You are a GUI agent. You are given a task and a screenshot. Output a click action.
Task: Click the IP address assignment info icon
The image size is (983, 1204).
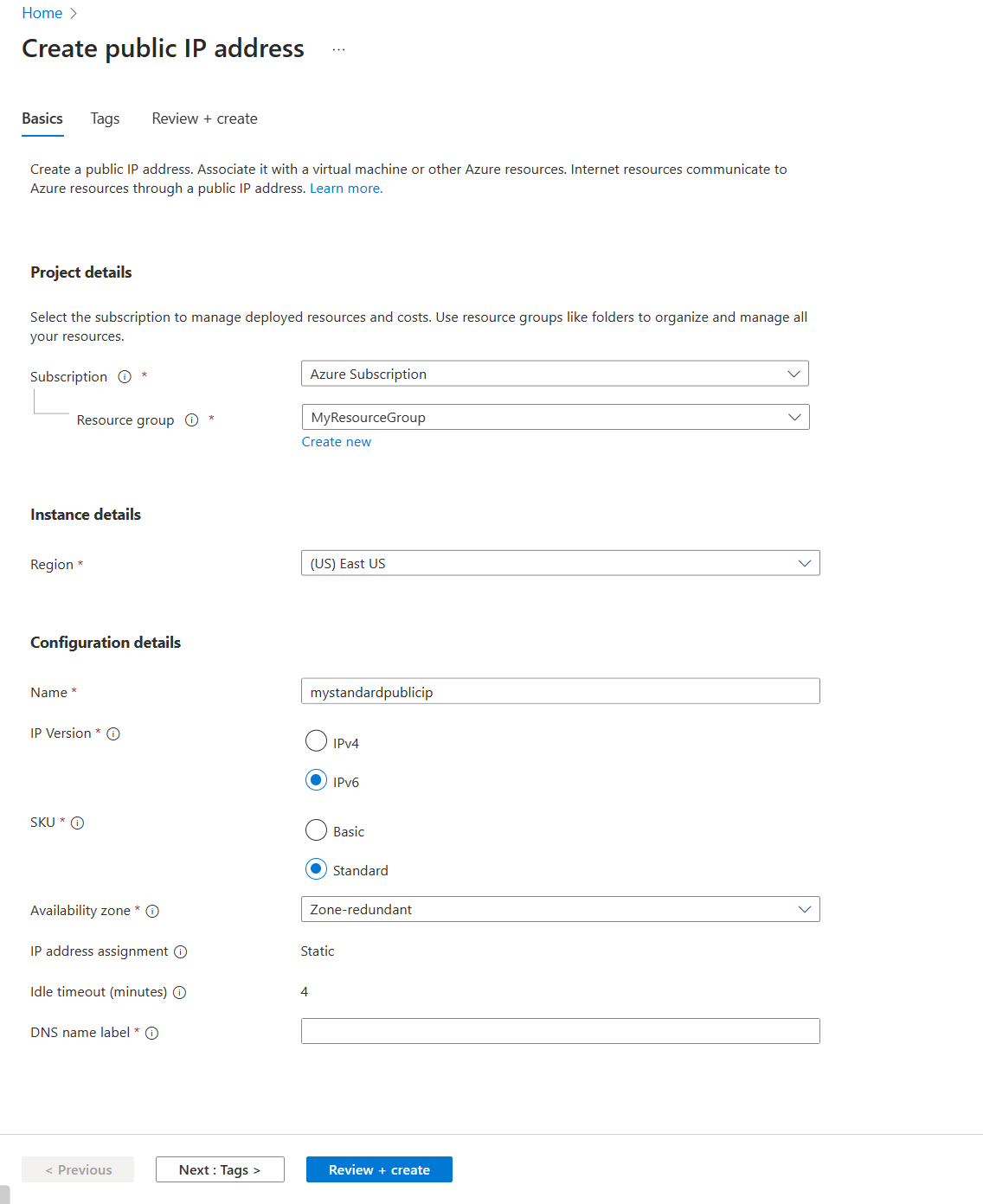click(180, 951)
